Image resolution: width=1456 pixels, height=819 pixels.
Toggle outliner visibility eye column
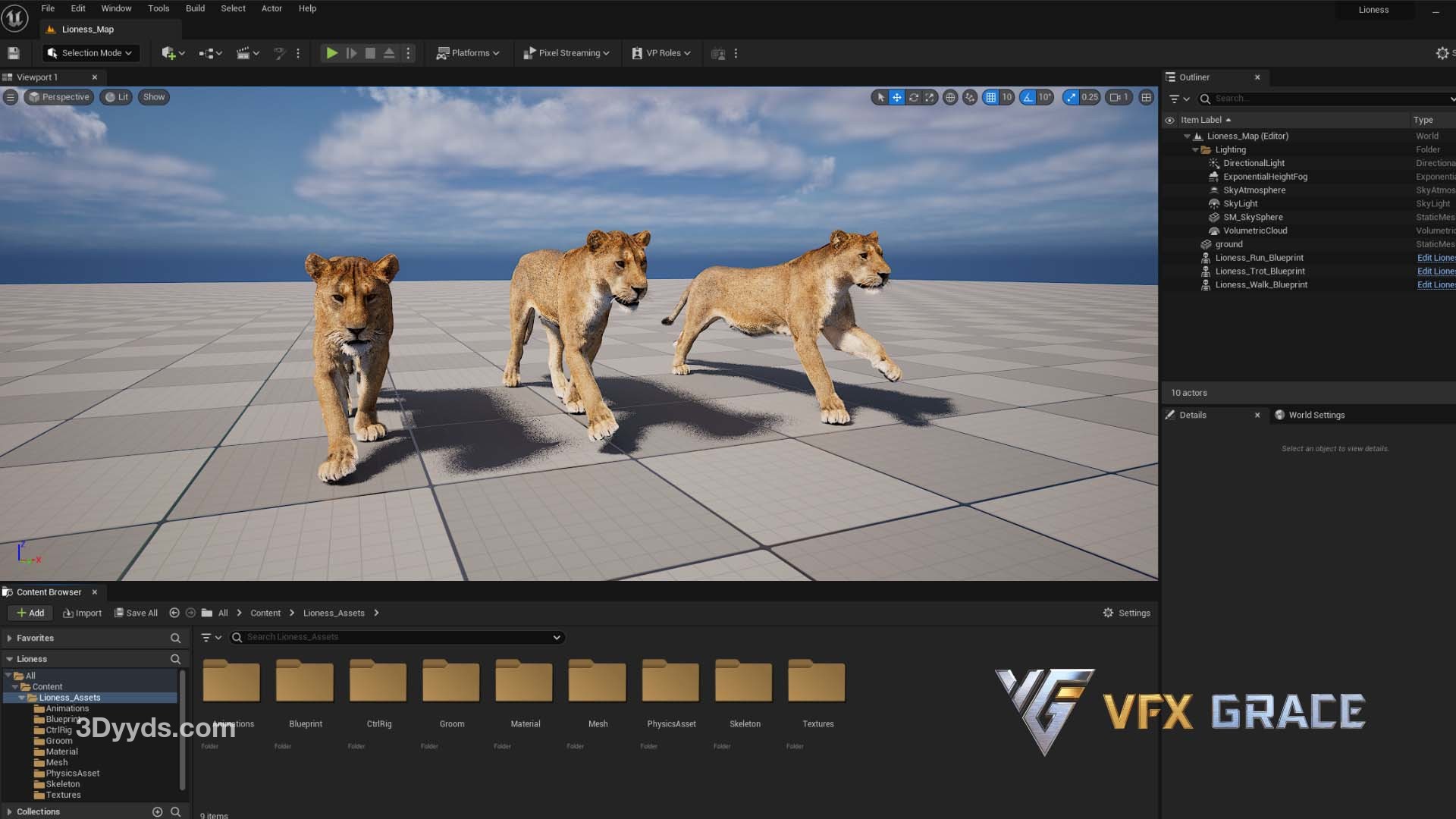pyautogui.click(x=1169, y=120)
